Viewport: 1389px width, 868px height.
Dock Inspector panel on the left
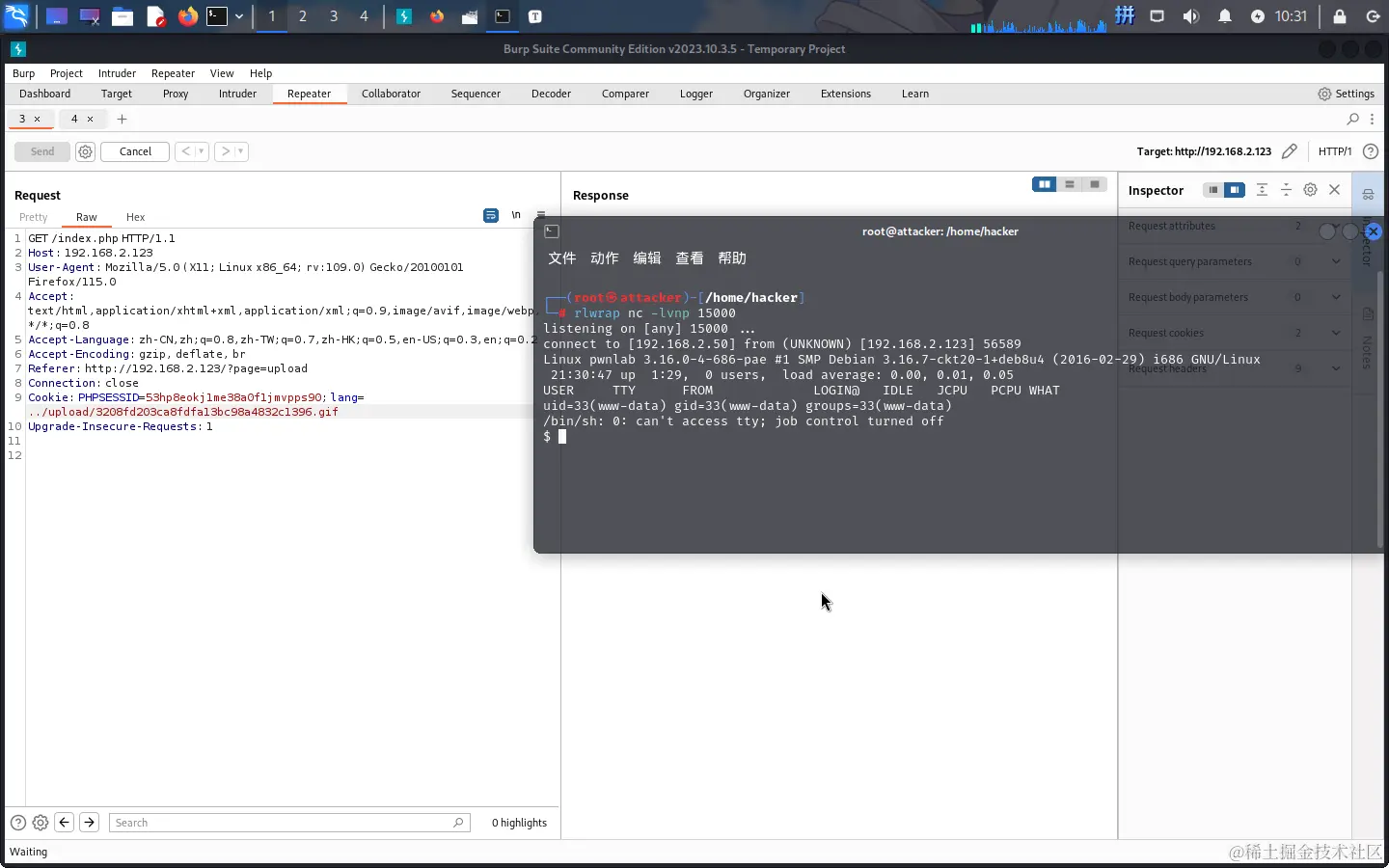click(1213, 190)
